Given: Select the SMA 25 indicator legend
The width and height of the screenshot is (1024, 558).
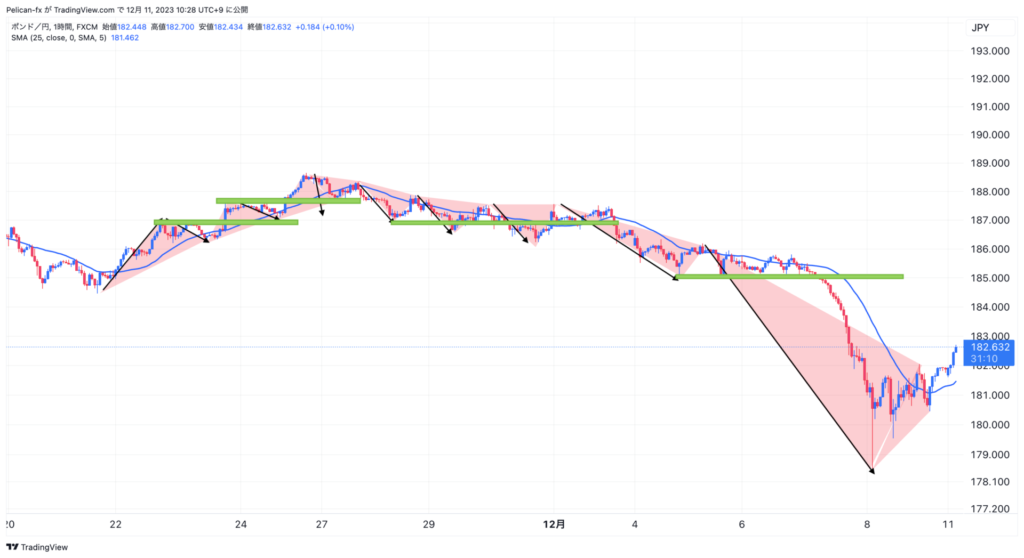Looking at the screenshot, I should [x=59, y=38].
